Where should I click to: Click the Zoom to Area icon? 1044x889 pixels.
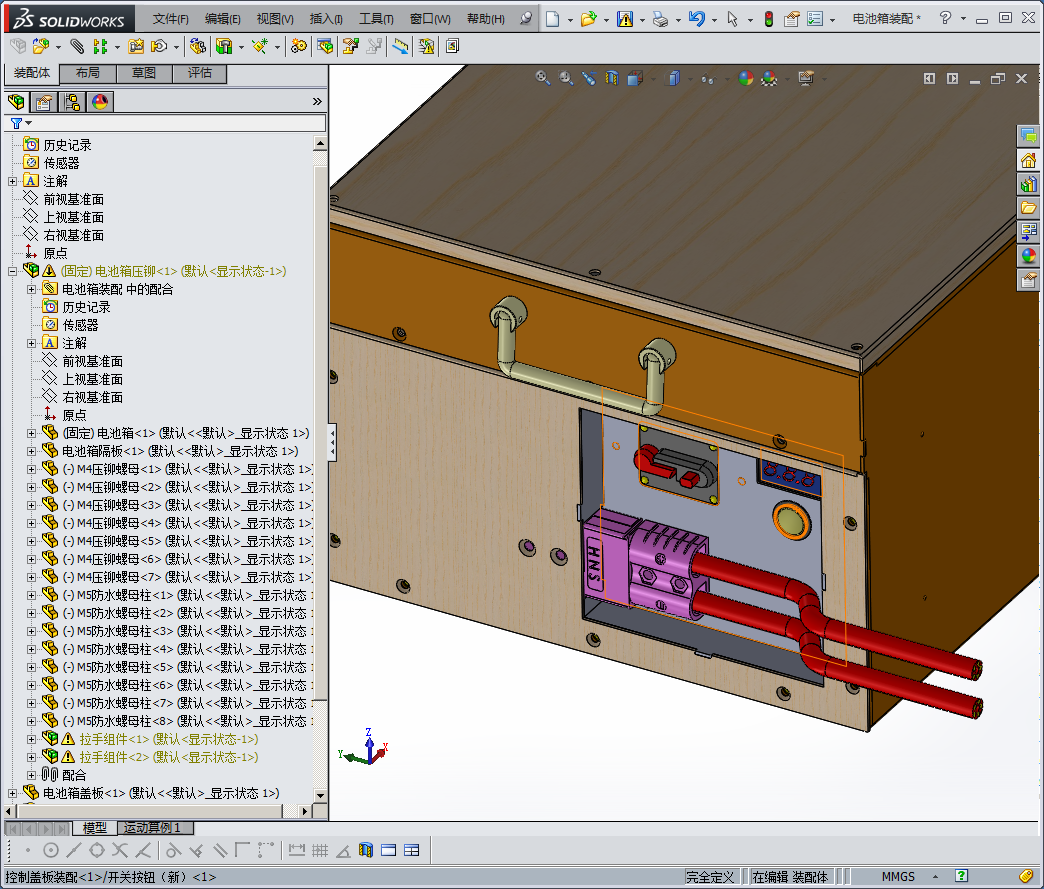point(566,79)
